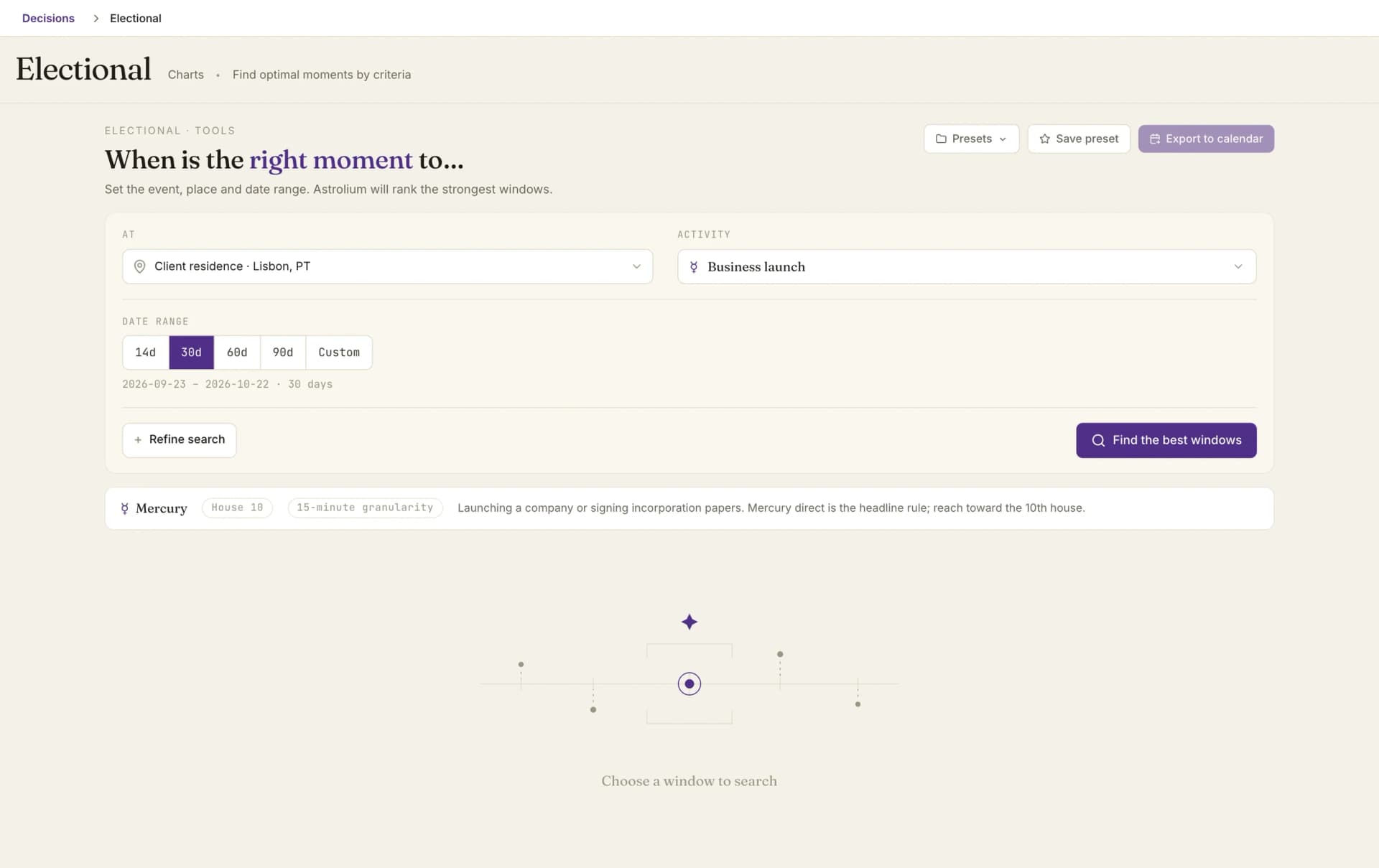Viewport: 1379px width, 868px height.
Task: Export results to calendar
Action: [x=1206, y=139]
